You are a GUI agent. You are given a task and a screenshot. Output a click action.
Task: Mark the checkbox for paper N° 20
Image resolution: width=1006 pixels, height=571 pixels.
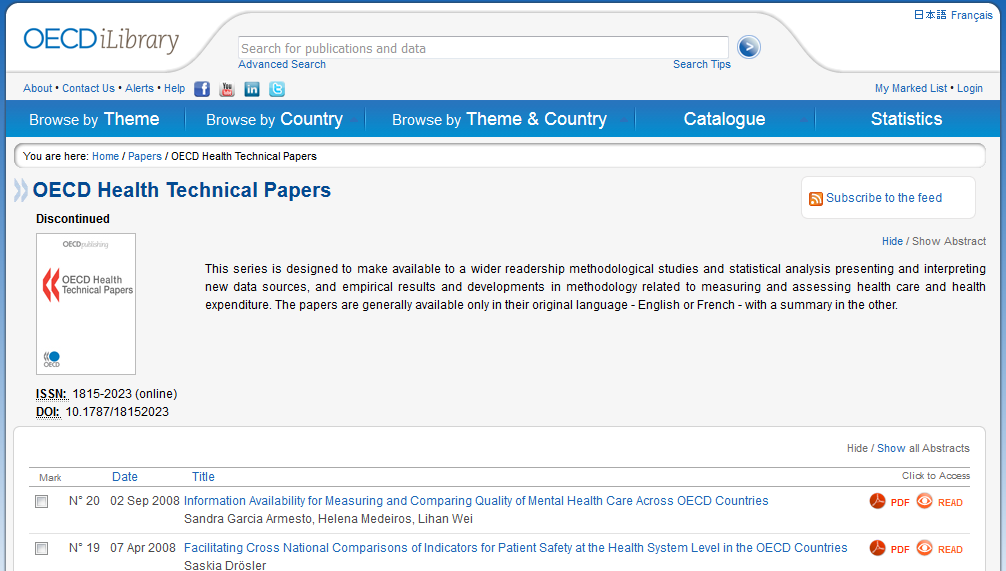click(x=42, y=502)
